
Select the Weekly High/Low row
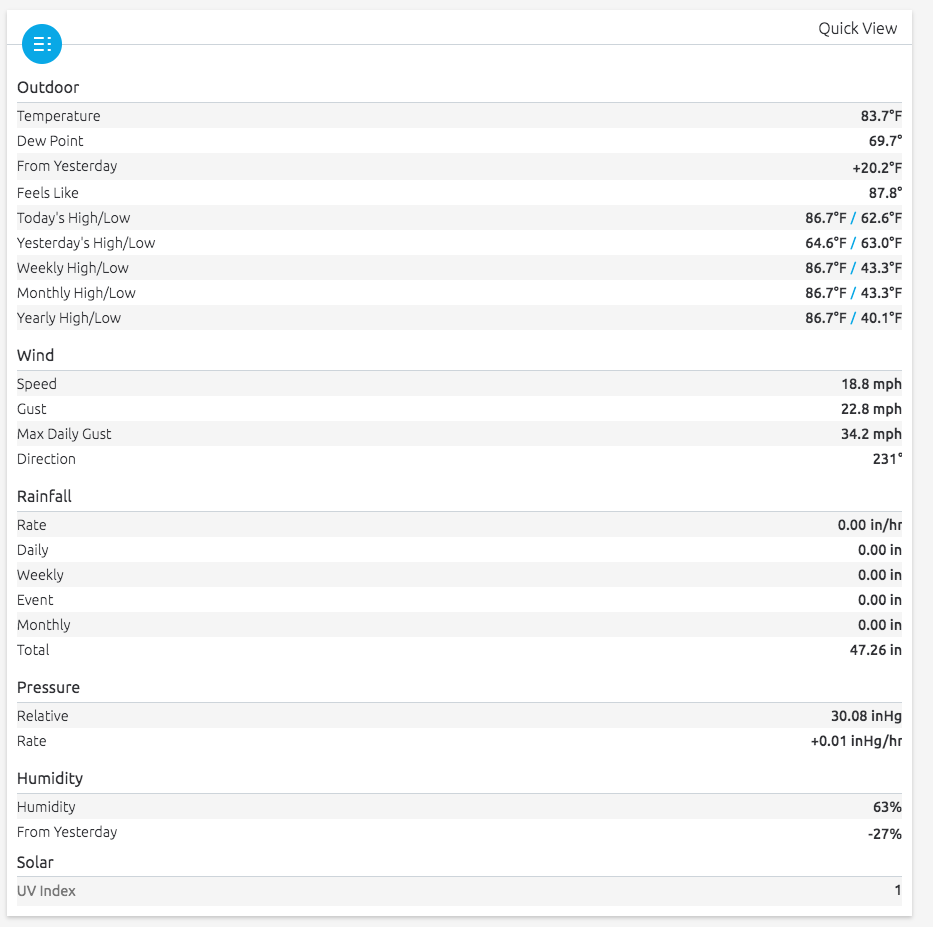tap(459, 268)
